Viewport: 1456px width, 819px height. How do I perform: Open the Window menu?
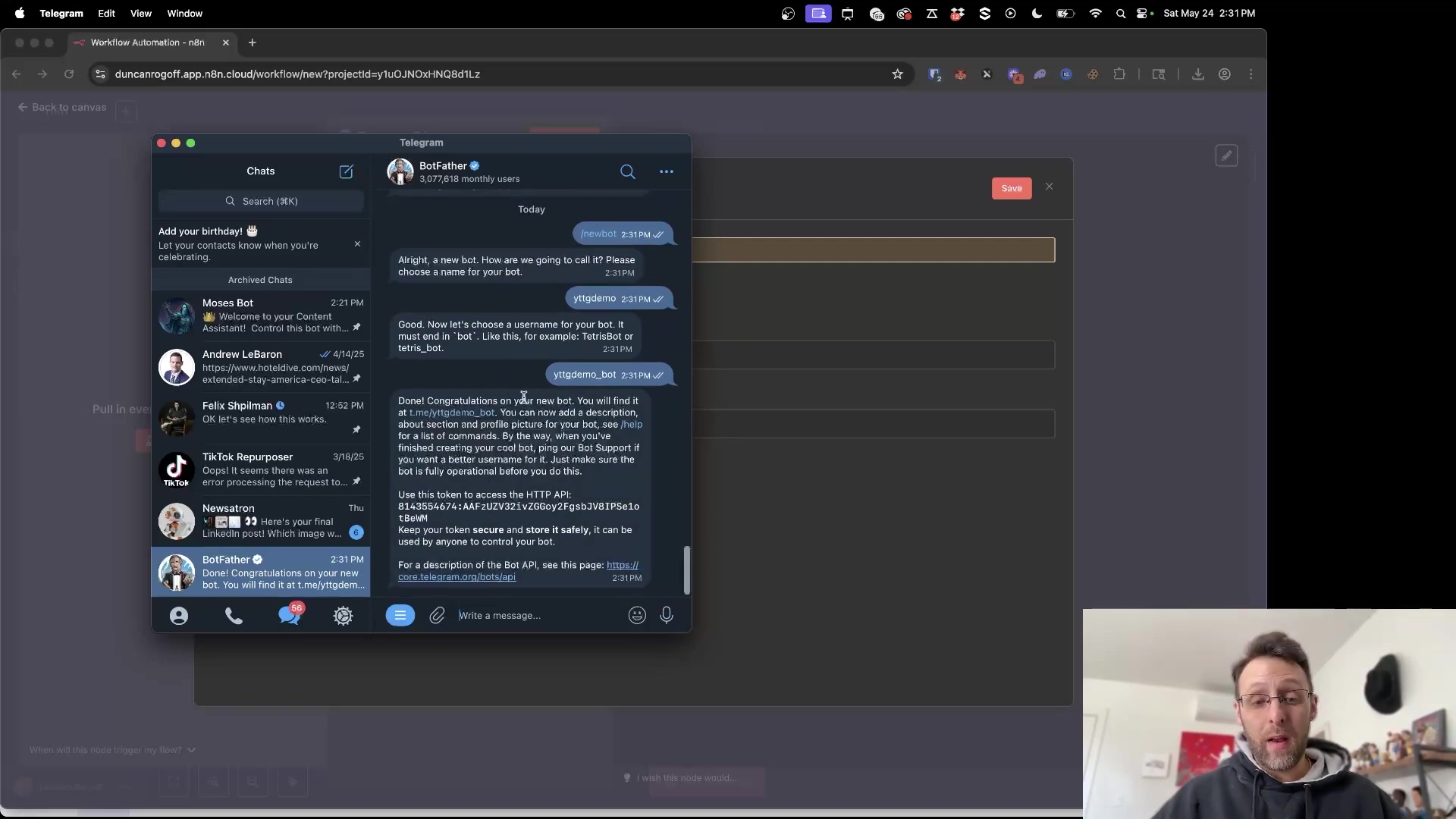click(x=184, y=14)
